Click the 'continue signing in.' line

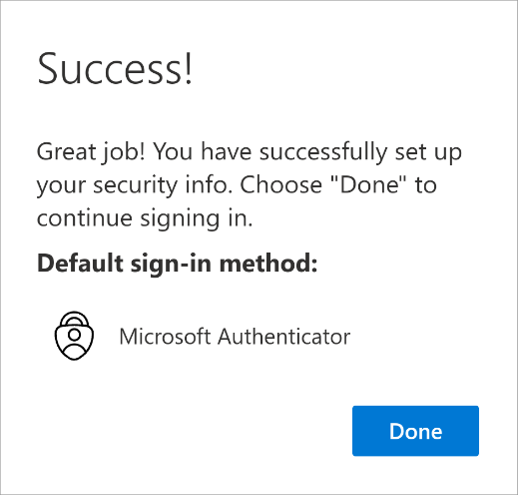coord(145,219)
